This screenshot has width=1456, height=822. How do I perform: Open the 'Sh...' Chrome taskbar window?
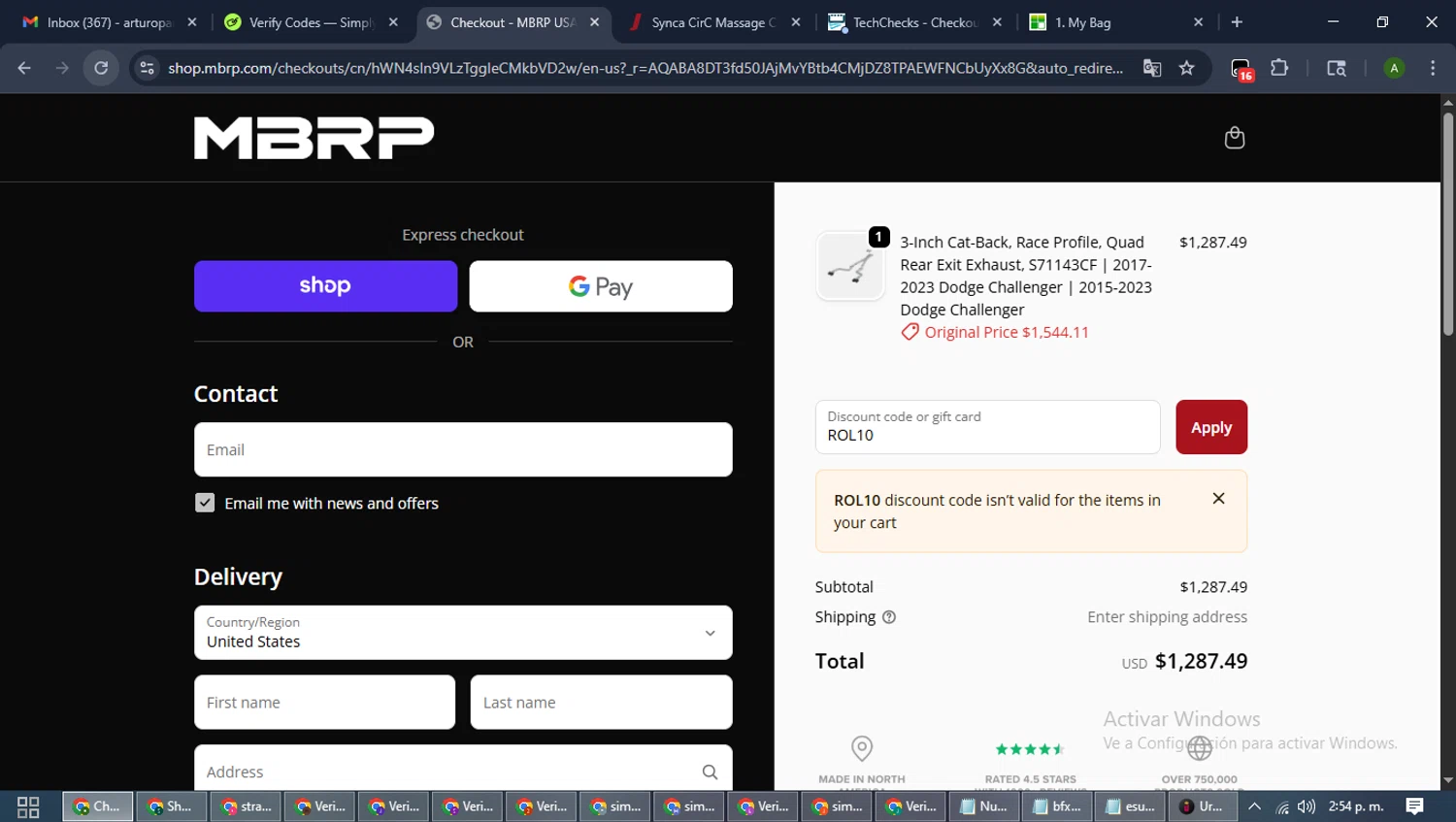172,806
